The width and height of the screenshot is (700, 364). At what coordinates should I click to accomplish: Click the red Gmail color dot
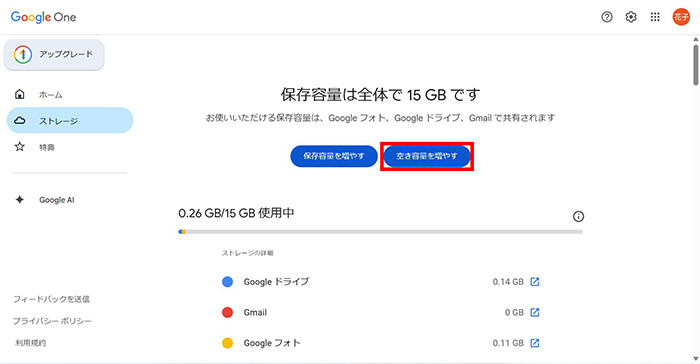[227, 312]
